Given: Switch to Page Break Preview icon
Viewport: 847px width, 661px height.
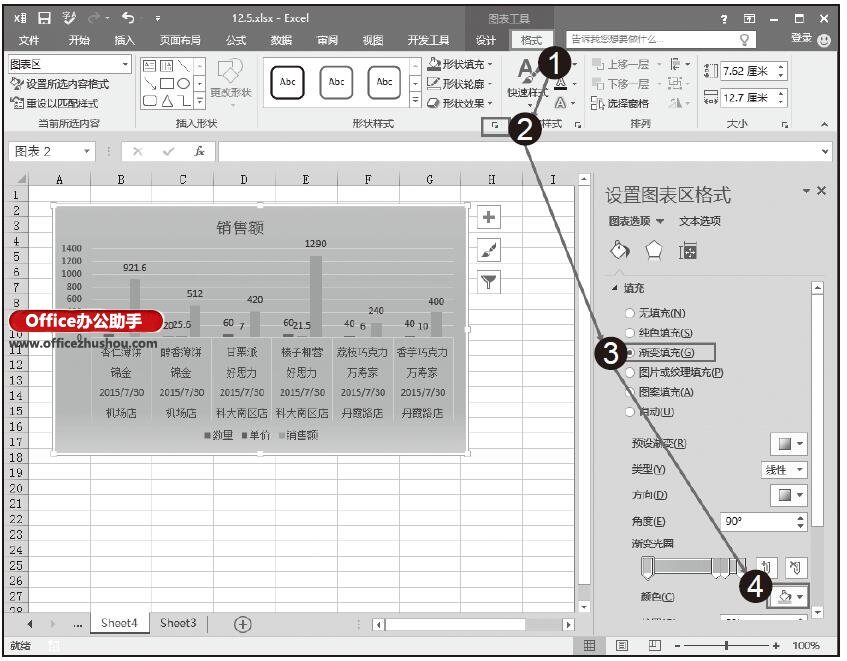Looking at the screenshot, I should coord(655,645).
